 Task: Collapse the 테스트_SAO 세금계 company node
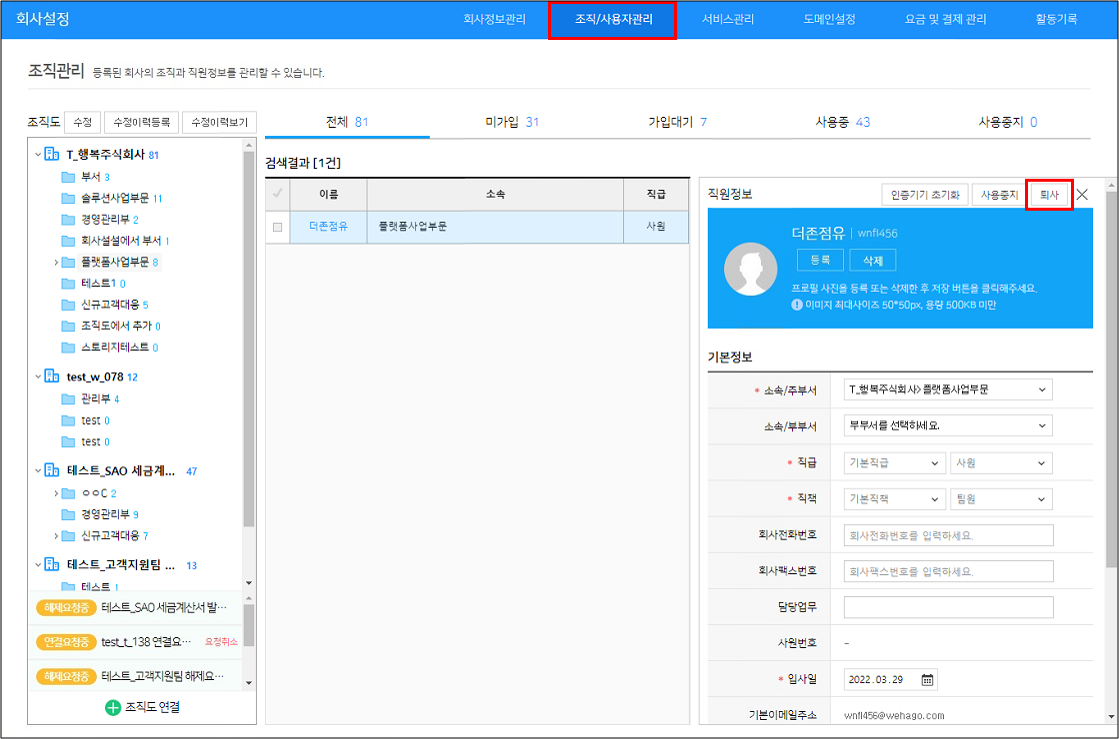[x=38, y=471]
